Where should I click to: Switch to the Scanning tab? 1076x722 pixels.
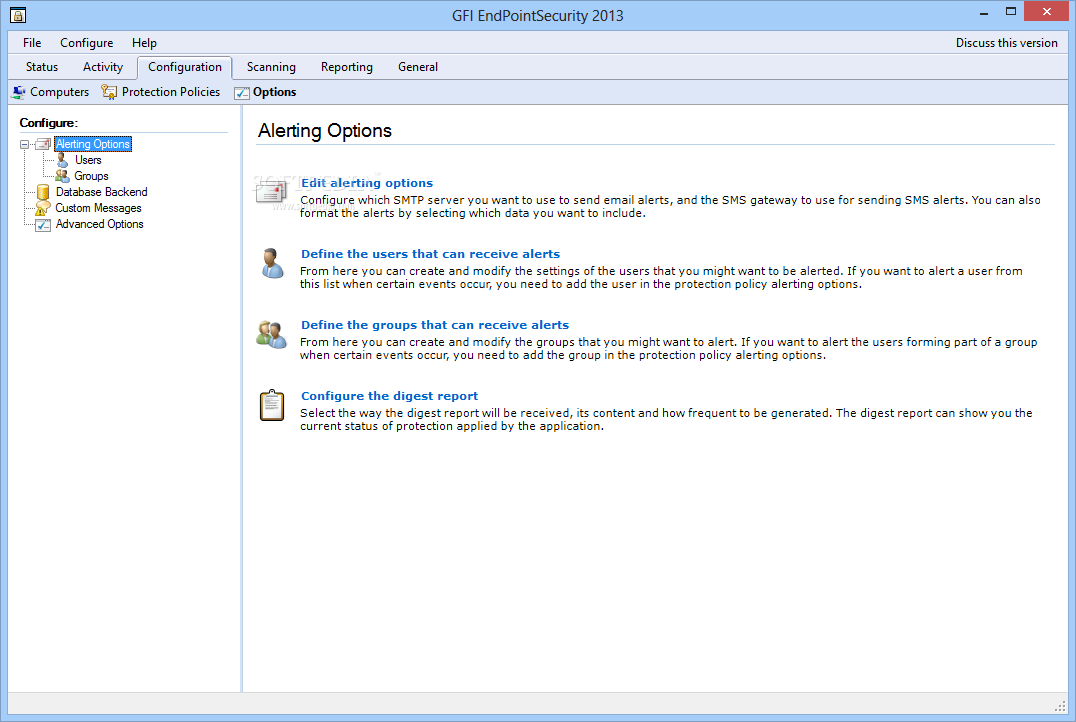click(271, 67)
